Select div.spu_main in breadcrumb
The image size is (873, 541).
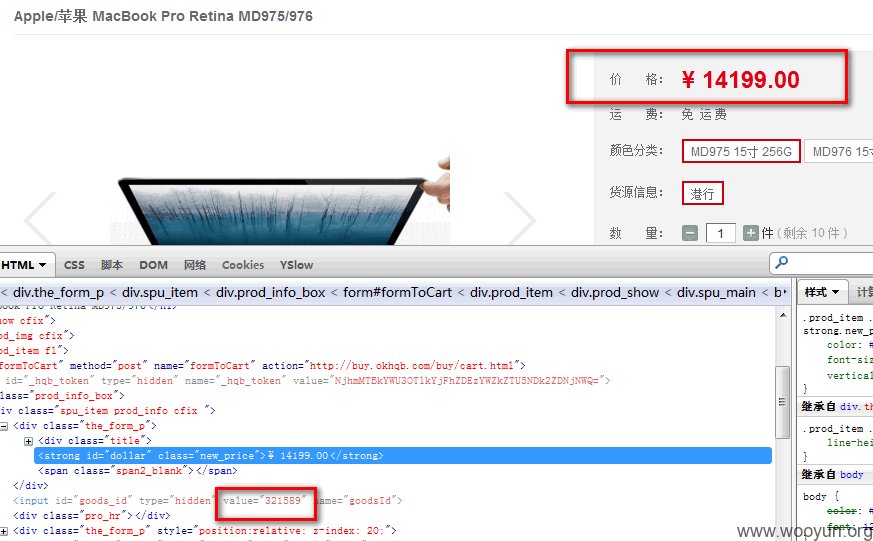[x=716, y=292]
